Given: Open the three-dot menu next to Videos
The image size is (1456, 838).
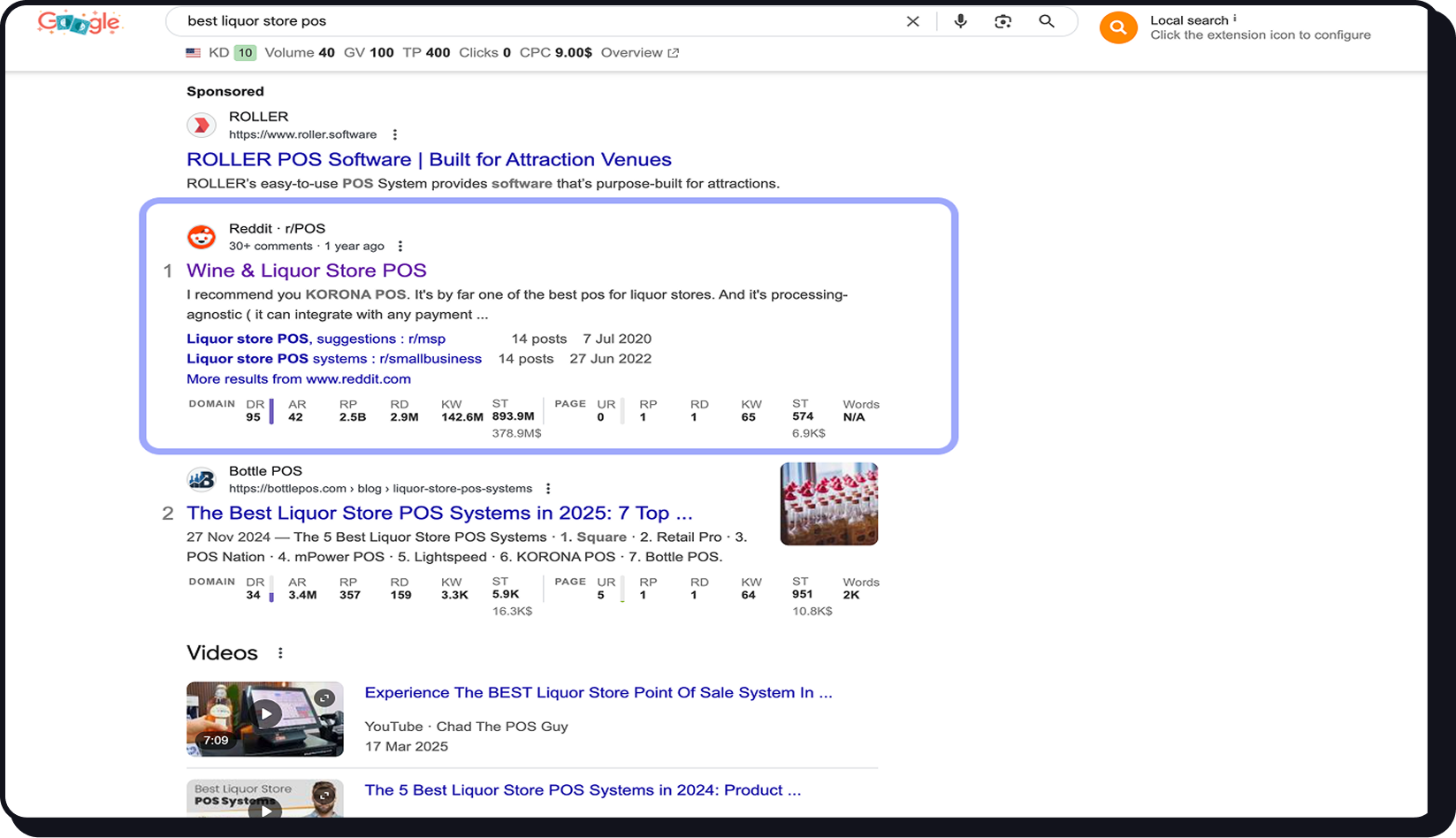Looking at the screenshot, I should [280, 653].
